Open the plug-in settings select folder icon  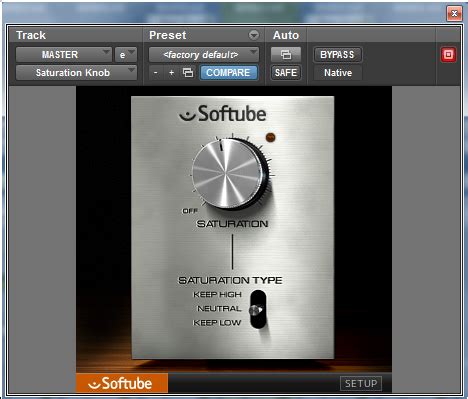[188, 73]
